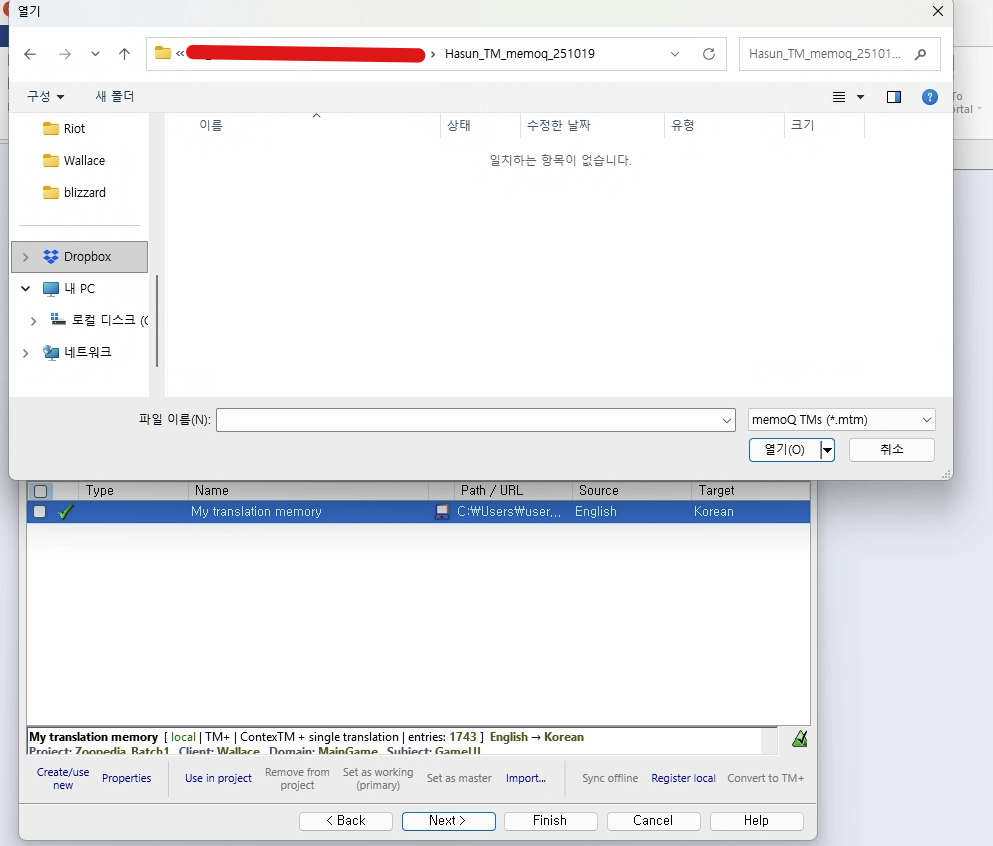
Task: Click the back navigation arrow
Action: (x=30, y=54)
